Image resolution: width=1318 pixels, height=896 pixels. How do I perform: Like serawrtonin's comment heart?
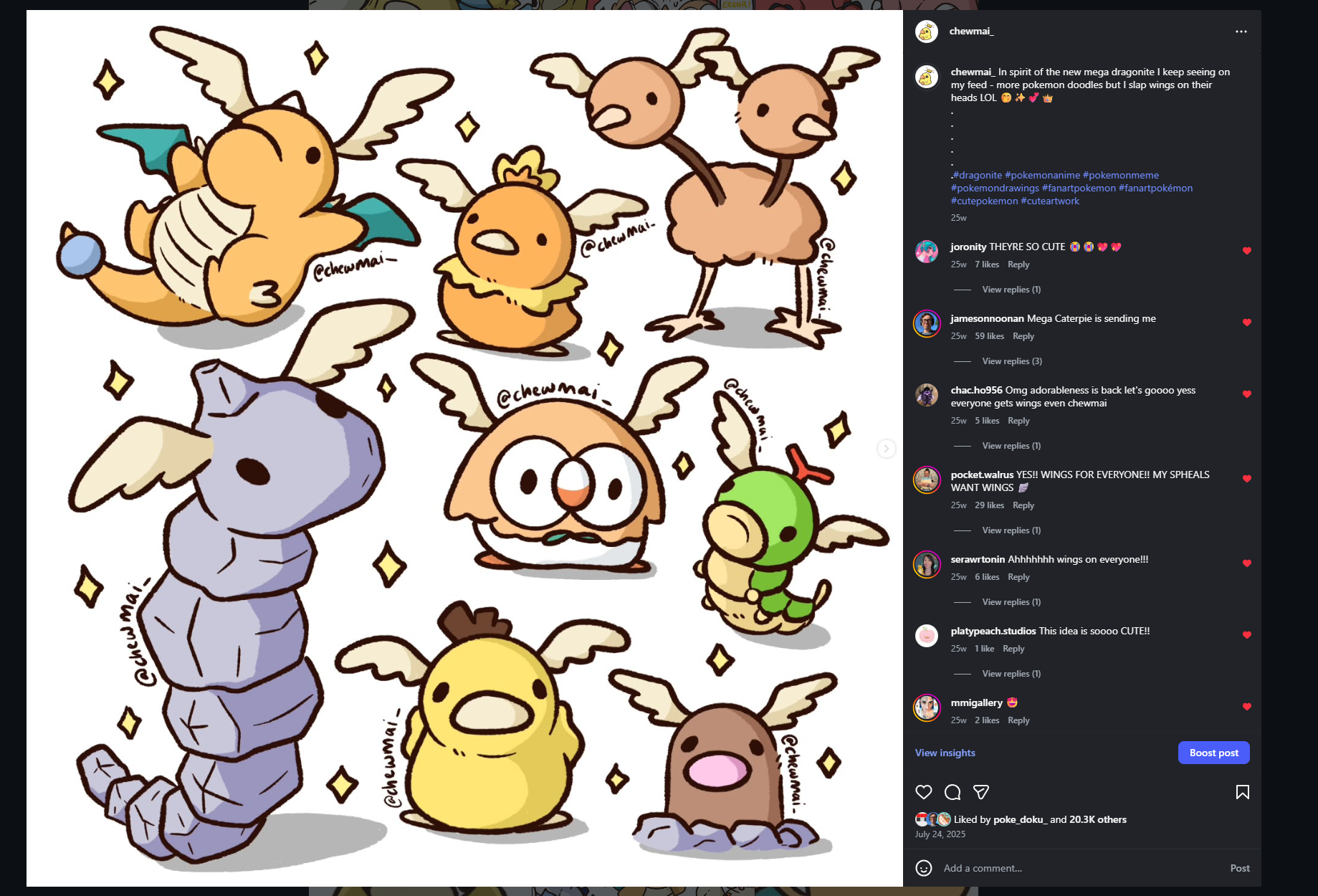coord(1246,563)
